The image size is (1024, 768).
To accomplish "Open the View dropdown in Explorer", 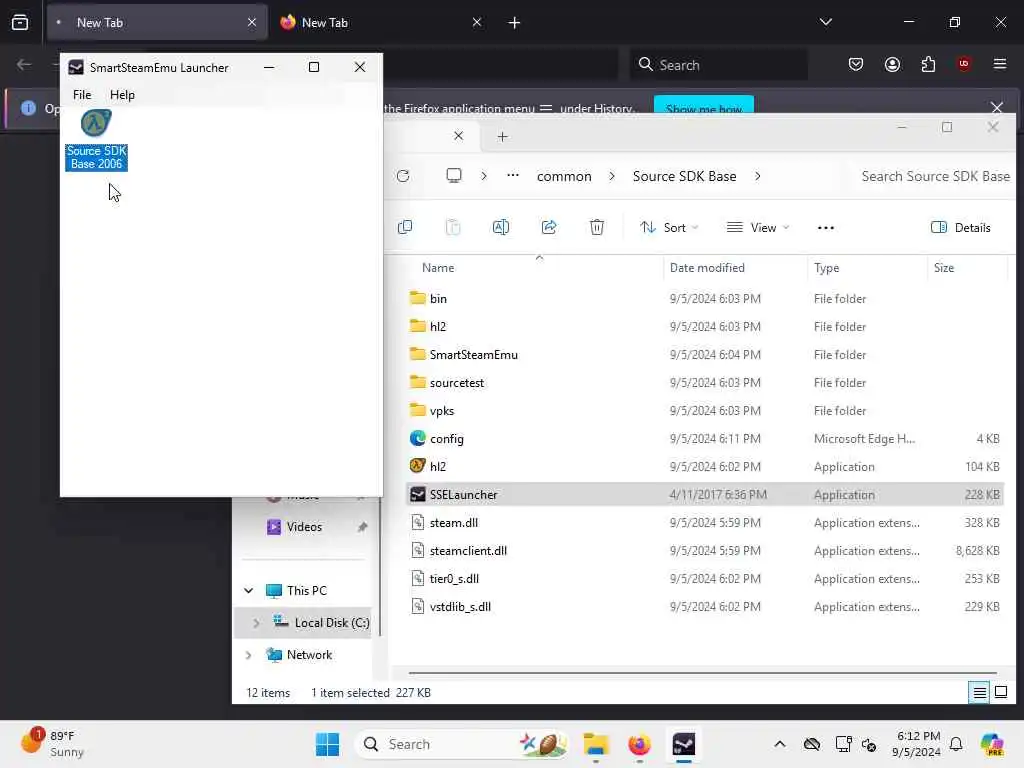I will pyautogui.click(x=758, y=227).
